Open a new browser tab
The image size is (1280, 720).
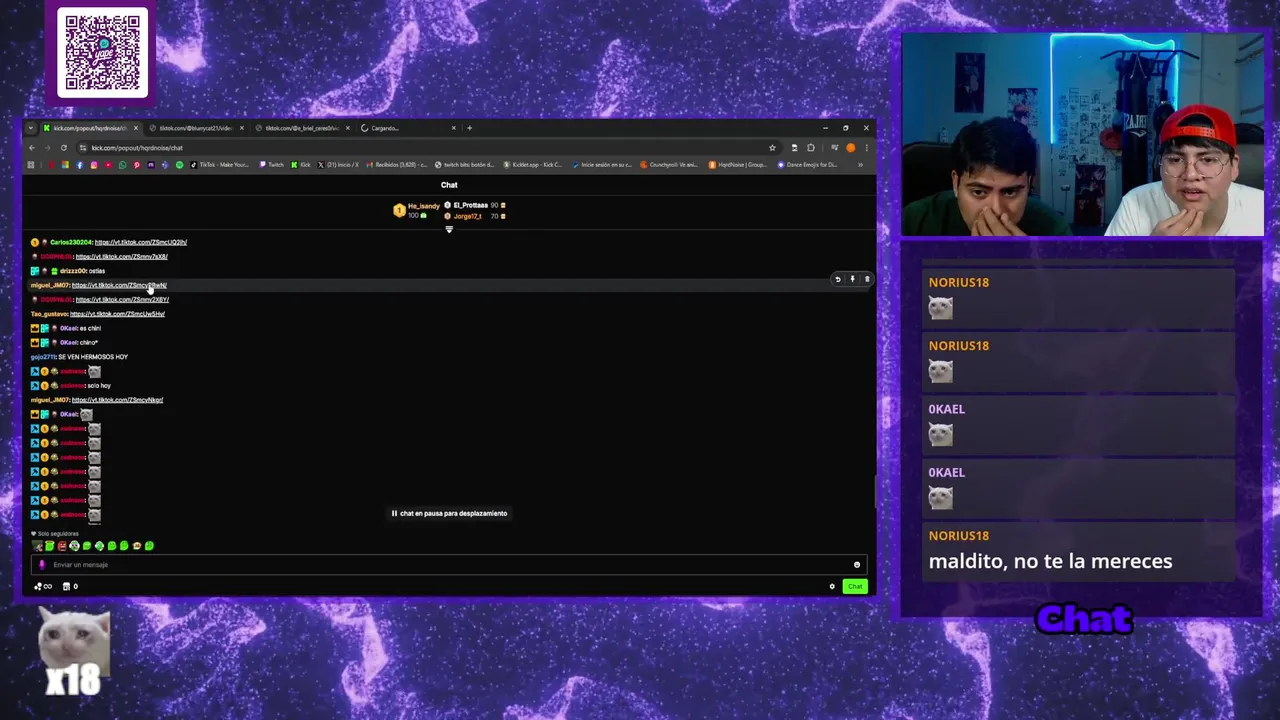click(469, 128)
